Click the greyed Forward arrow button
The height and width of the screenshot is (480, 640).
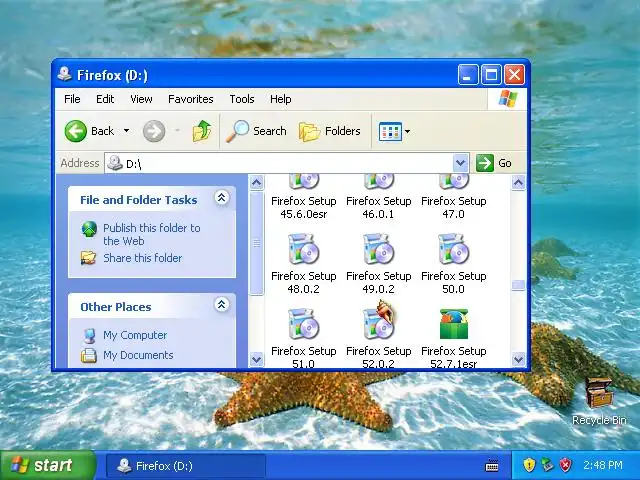click(x=154, y=131)
